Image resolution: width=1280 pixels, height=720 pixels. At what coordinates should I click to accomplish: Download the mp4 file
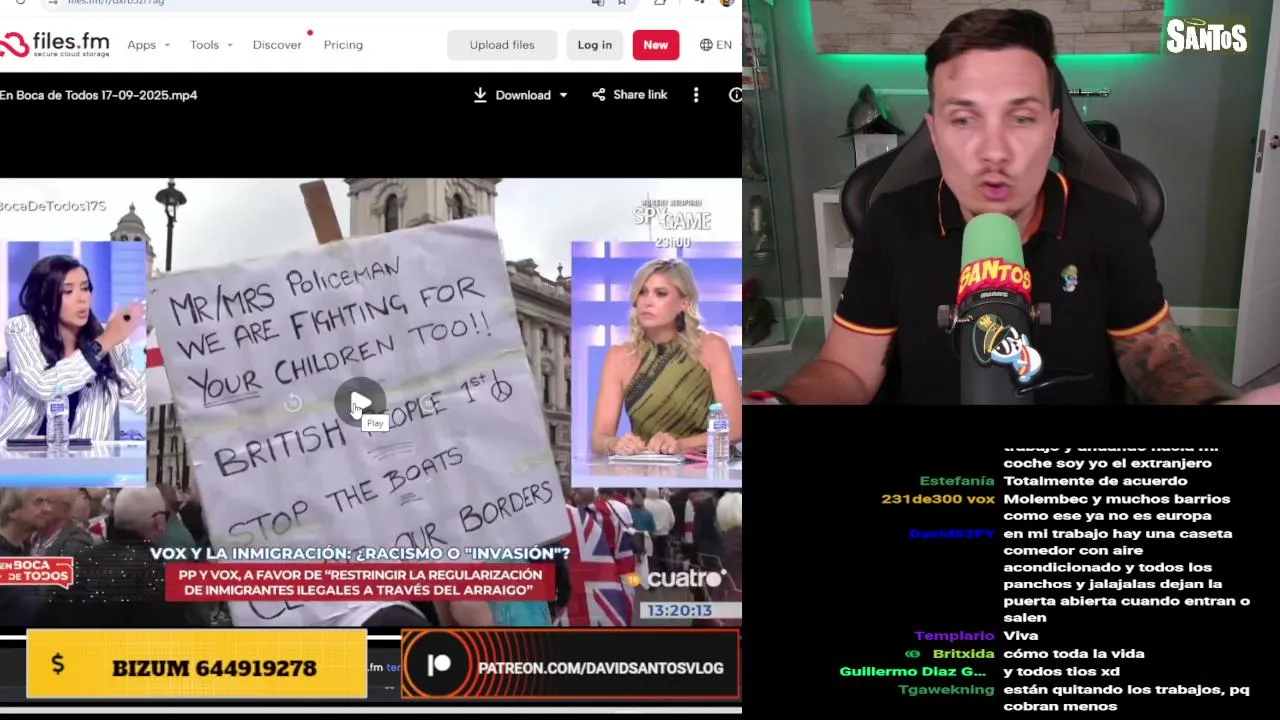point(512,95)
